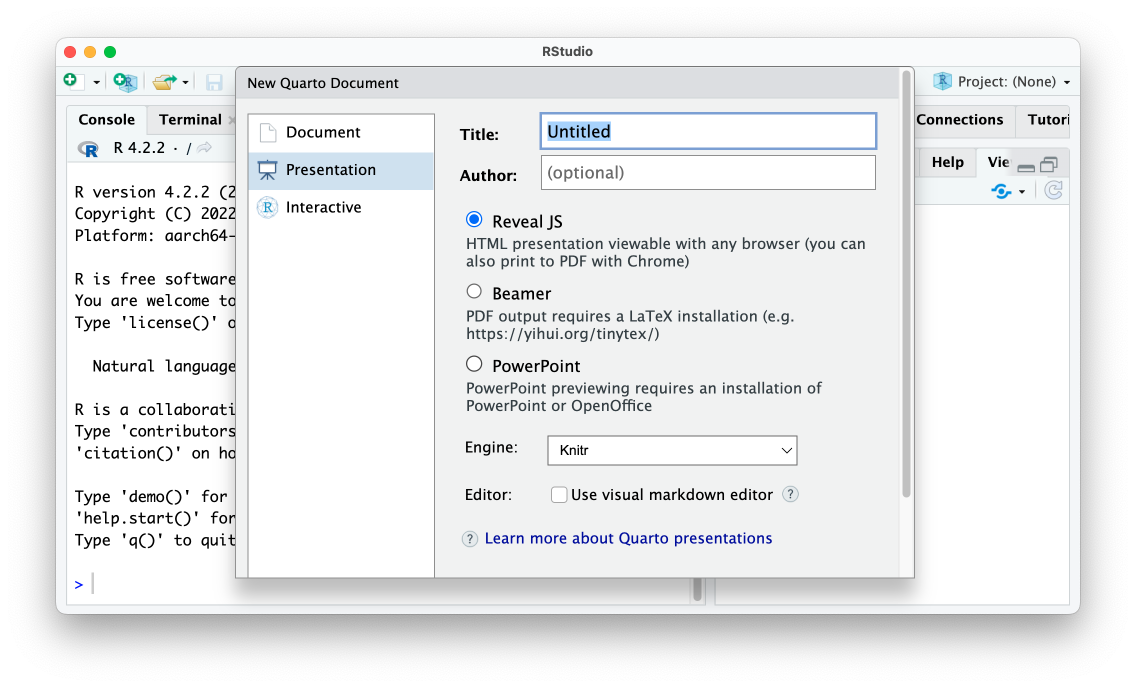Screen dimensions: 1136x688
Task: Select the Document icon in the sidebar
Action: [267, 131]
